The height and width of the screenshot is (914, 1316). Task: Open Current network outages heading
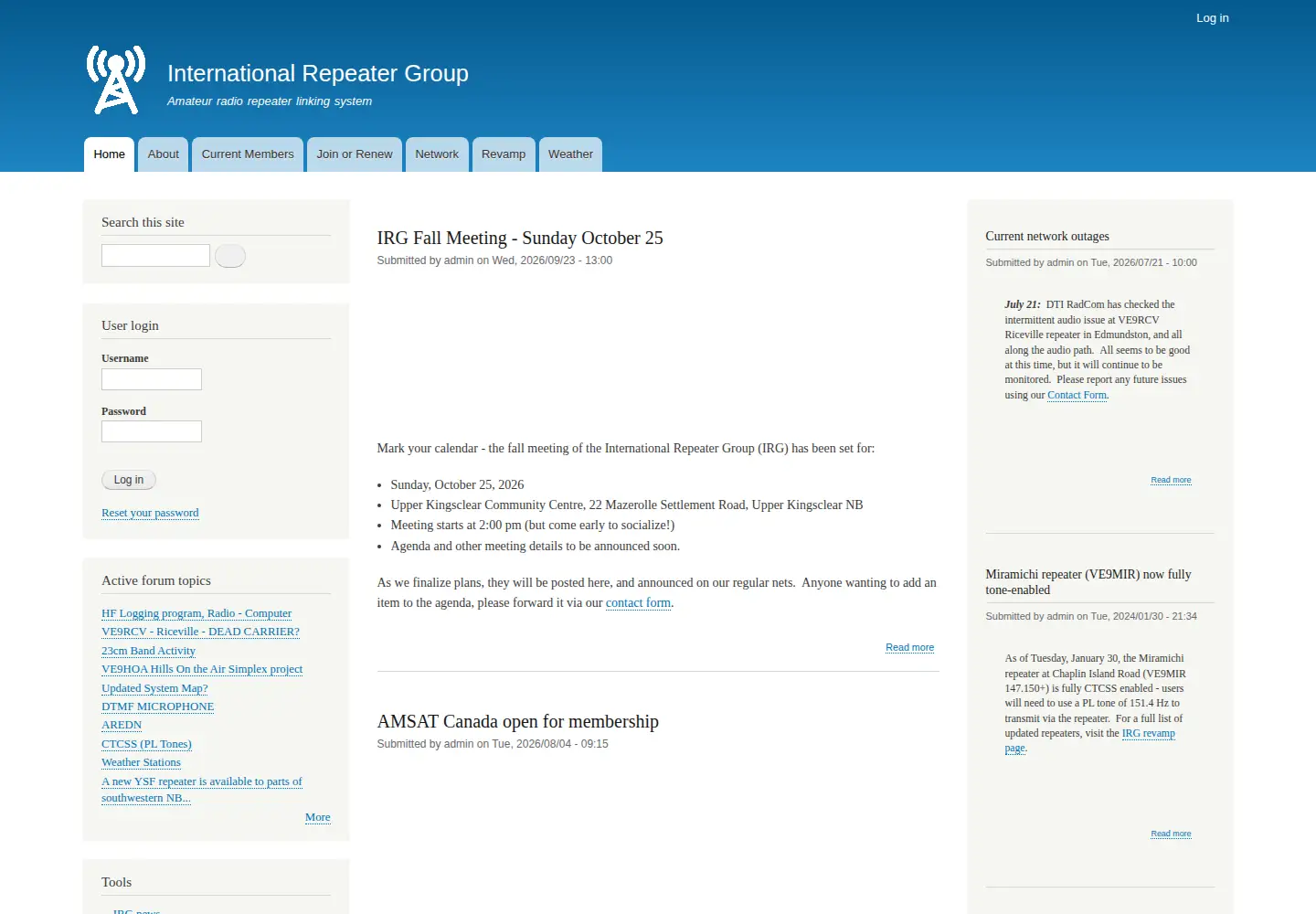(1047, 236)
